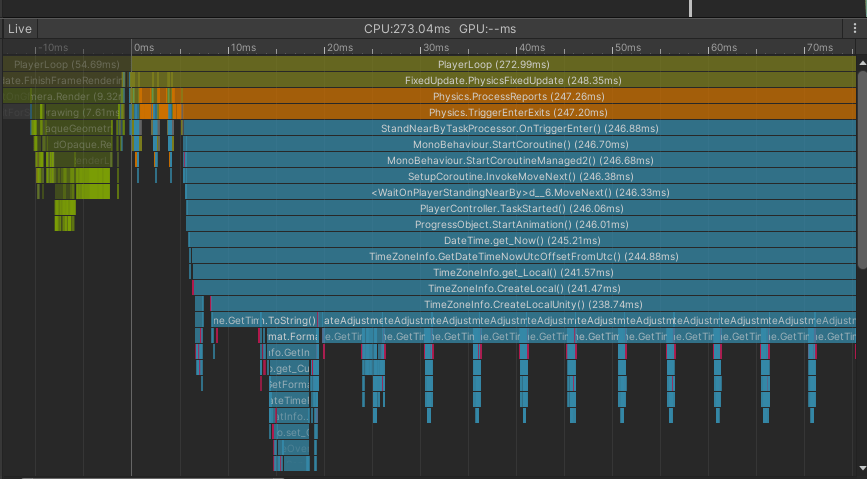The height and width of the screenshot is (479, 867).
Task: Click the vertical scrollbar thumb
Action: tap(862, 170)
